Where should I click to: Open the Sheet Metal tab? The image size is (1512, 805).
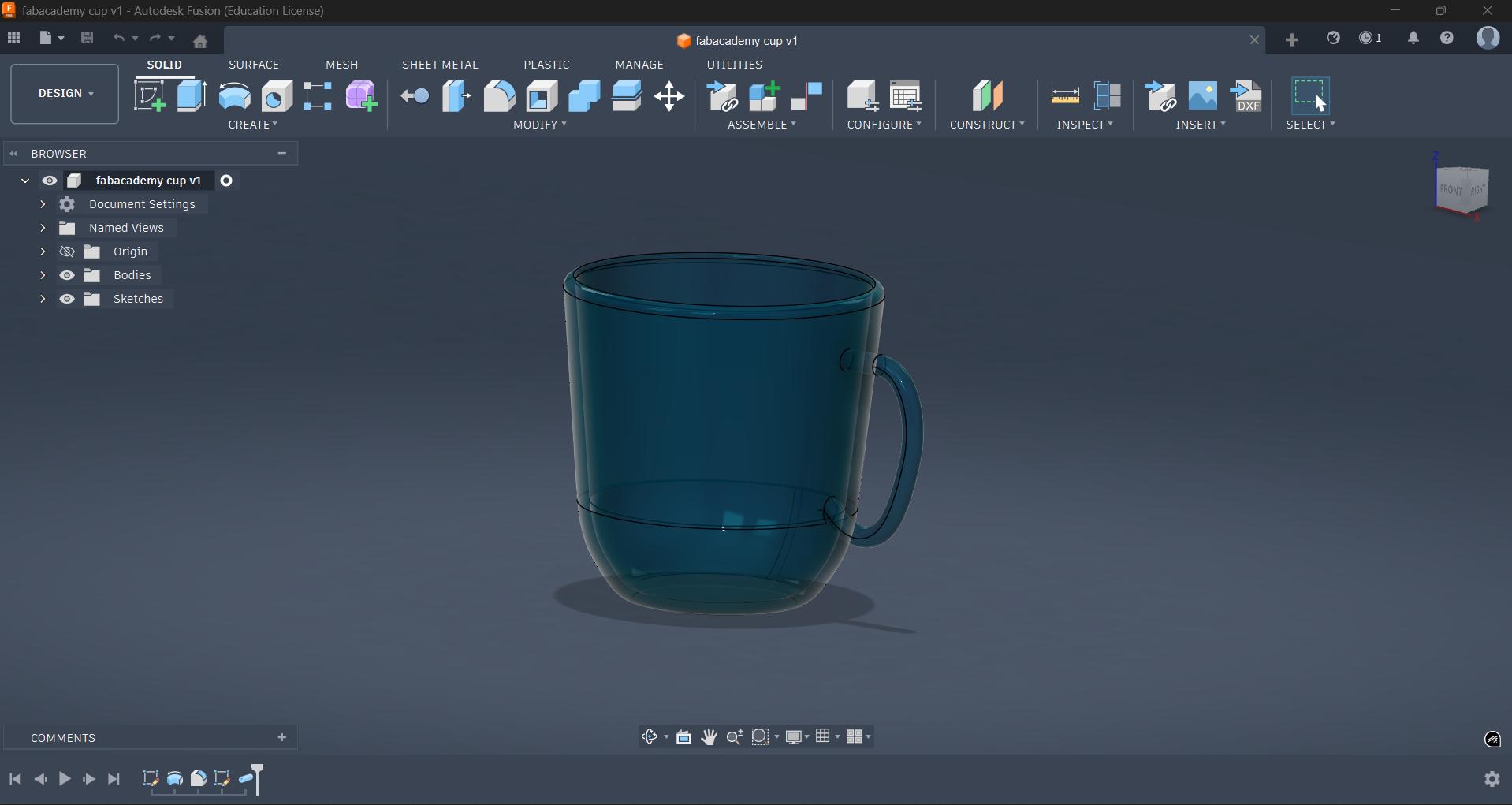point(440,65)
